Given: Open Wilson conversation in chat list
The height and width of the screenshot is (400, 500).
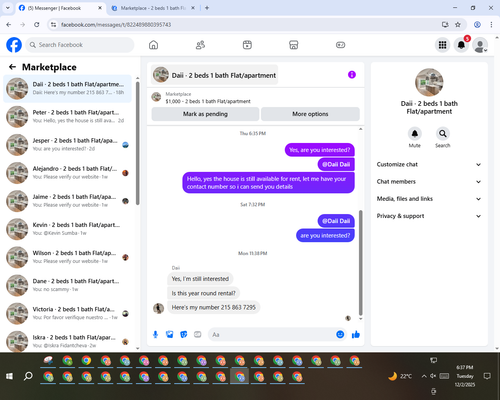Looking at the screenshot, I should (68, 257).
